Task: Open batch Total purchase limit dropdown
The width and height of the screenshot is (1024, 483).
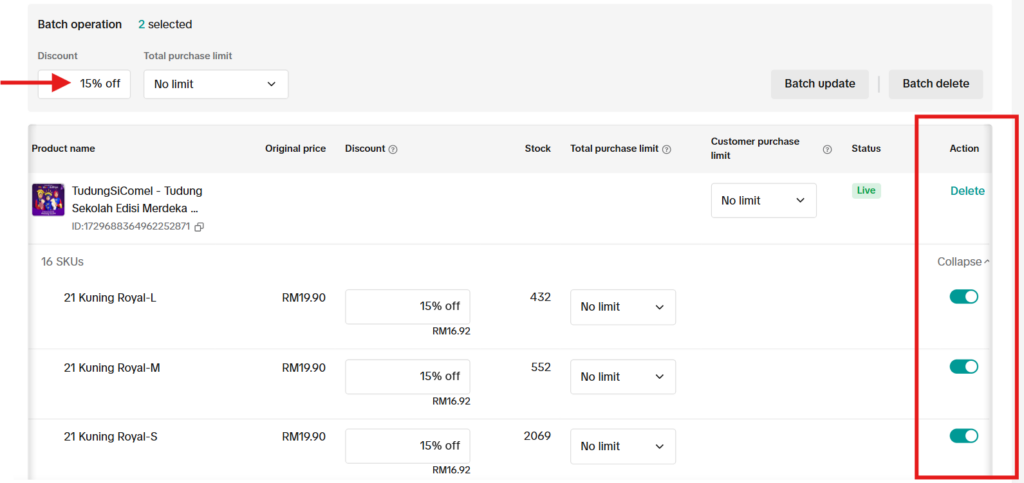Action: click(x=216, y=84)
